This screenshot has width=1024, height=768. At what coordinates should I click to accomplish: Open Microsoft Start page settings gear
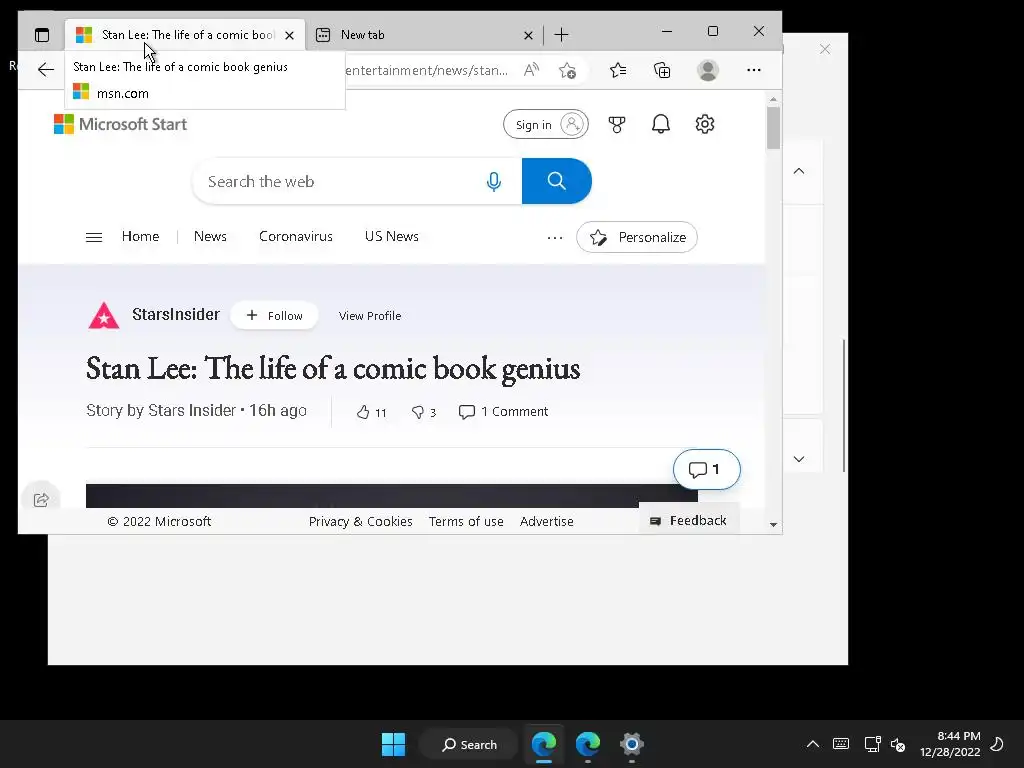[705, 124]
